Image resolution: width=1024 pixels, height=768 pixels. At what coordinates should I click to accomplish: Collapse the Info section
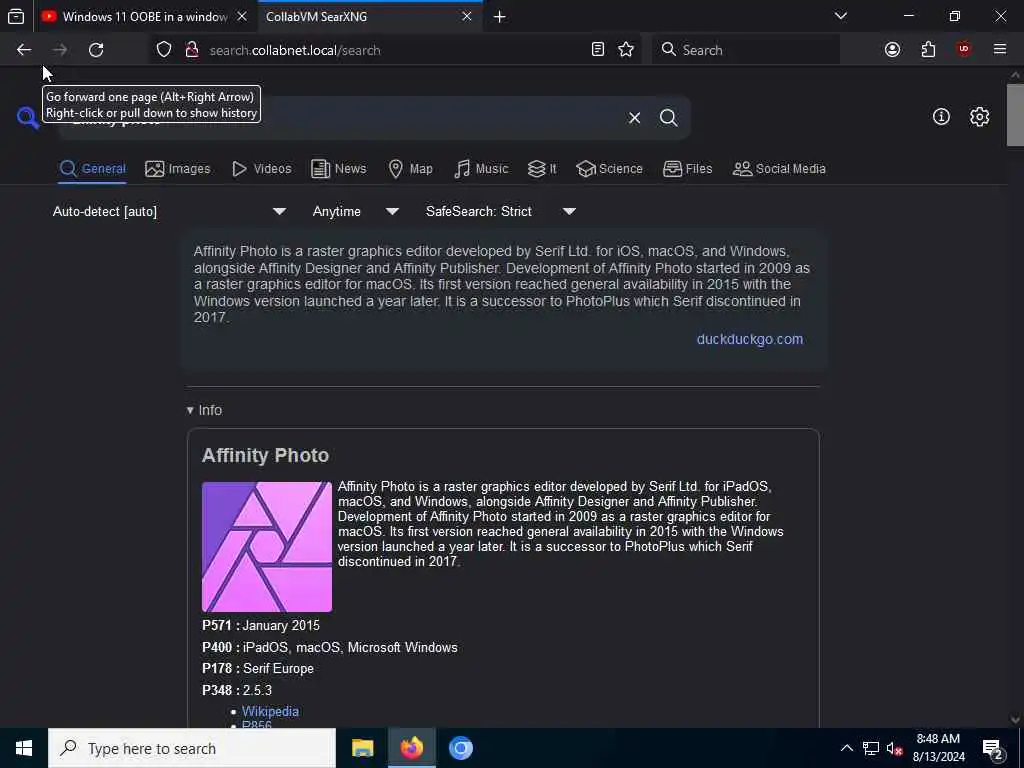(x=204, y=410)
